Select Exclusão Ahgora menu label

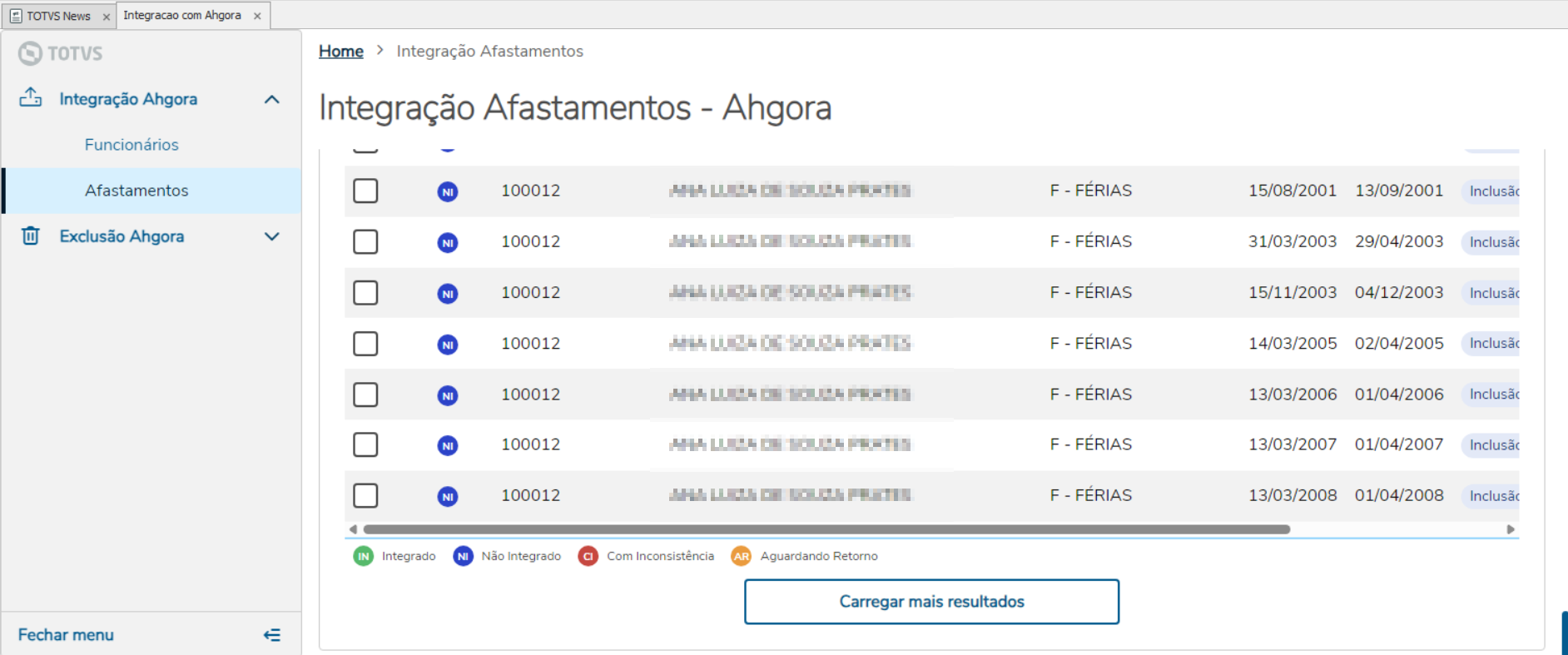(x=122, y=236)
